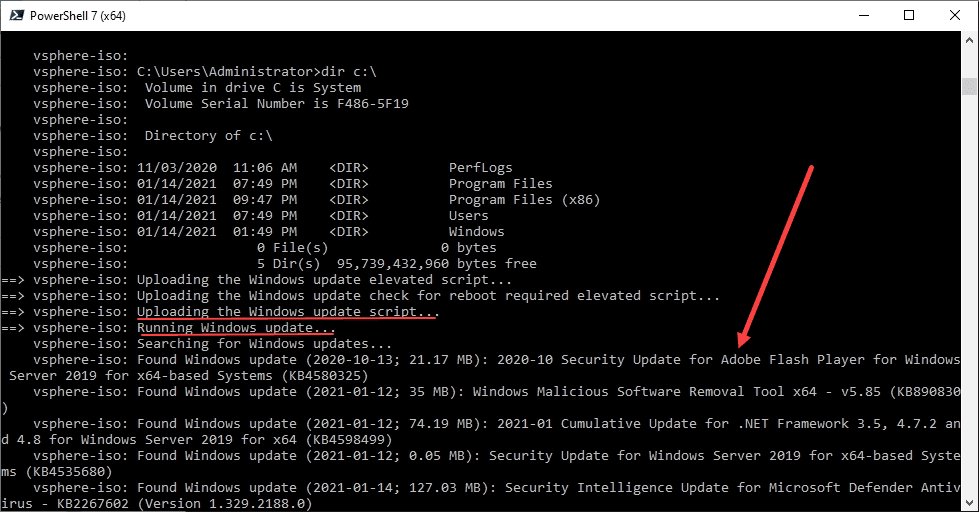Click the '(KB4580325)' text

coord(324,376)
